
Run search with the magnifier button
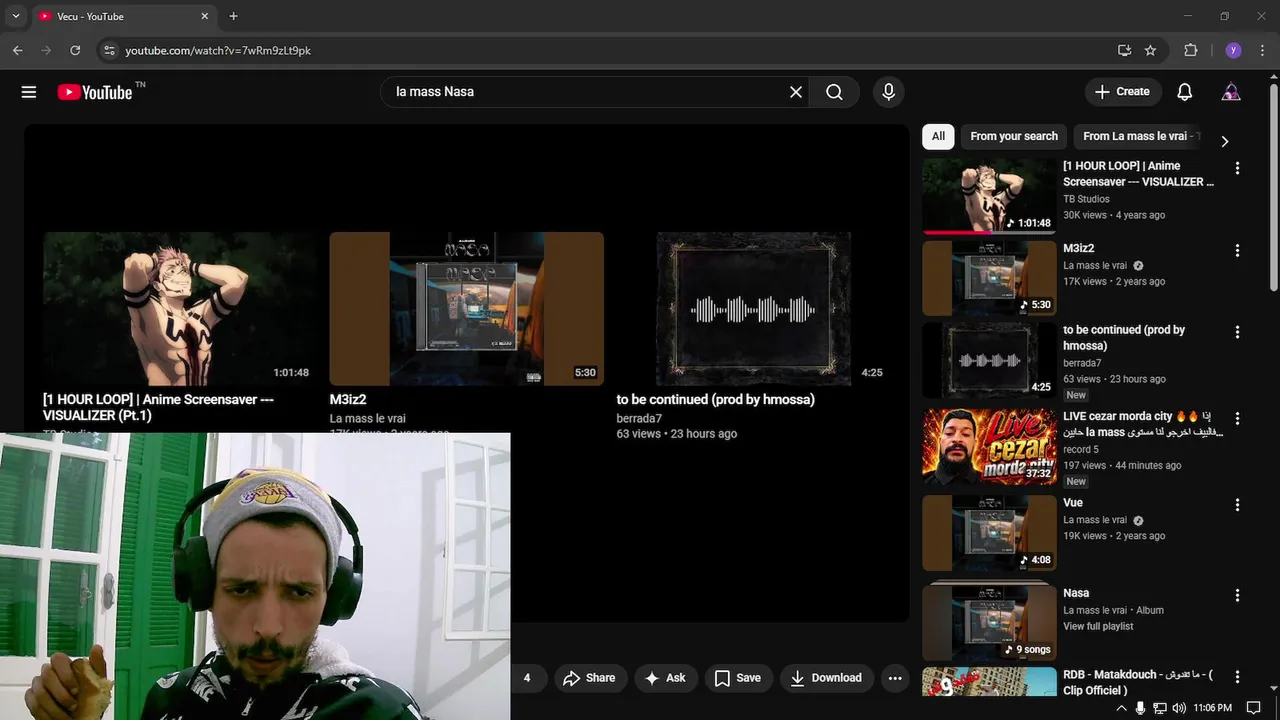tap(834, 92)
